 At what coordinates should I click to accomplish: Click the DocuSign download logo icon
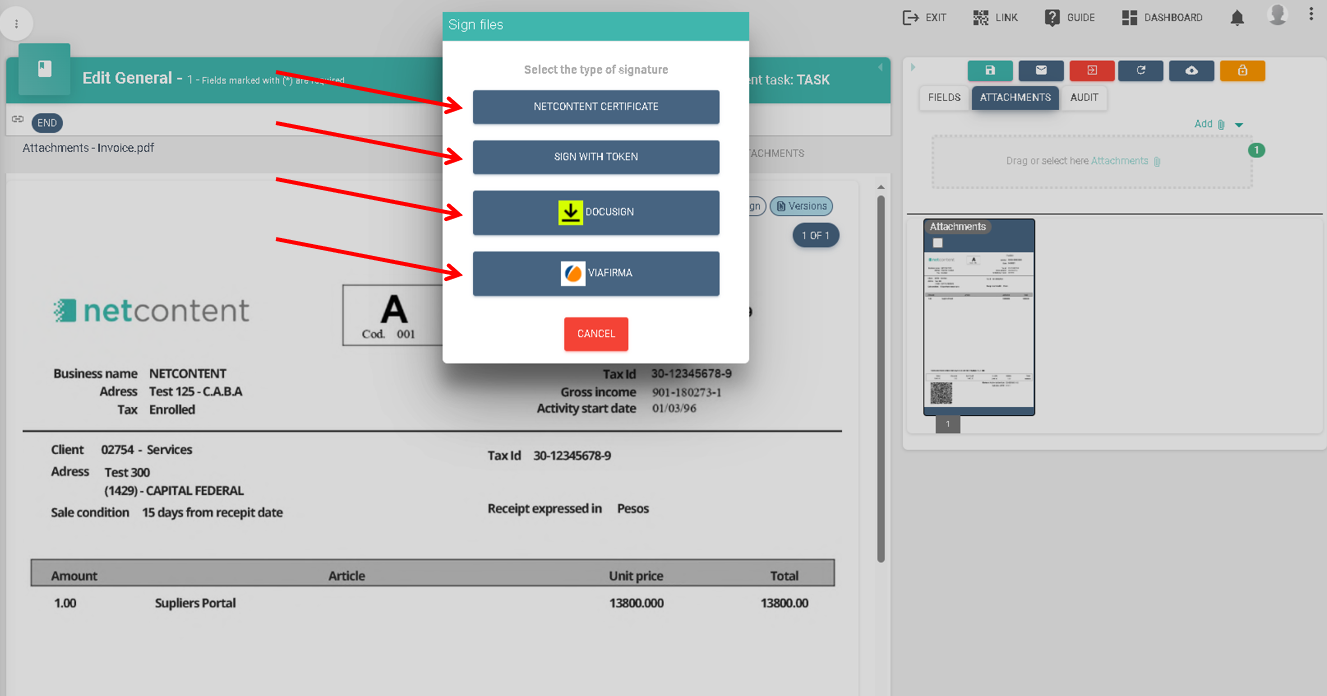click(570, 212)
